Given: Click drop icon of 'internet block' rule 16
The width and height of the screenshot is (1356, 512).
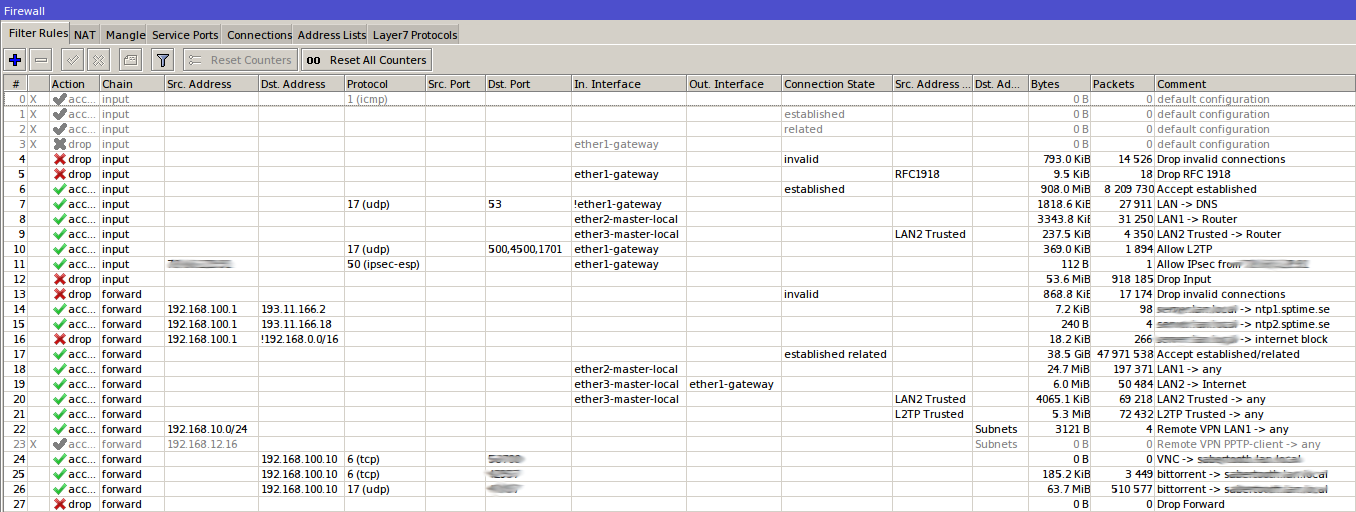Looking at the screenshot, I should click(60, 339).
